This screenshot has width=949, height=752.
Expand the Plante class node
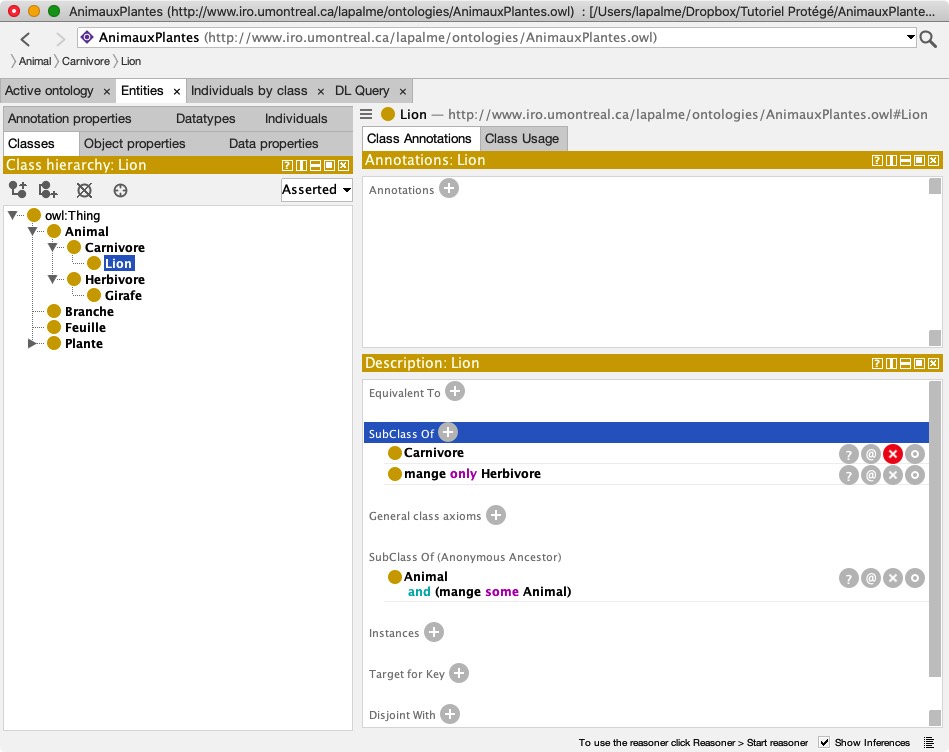click(33, 344)
